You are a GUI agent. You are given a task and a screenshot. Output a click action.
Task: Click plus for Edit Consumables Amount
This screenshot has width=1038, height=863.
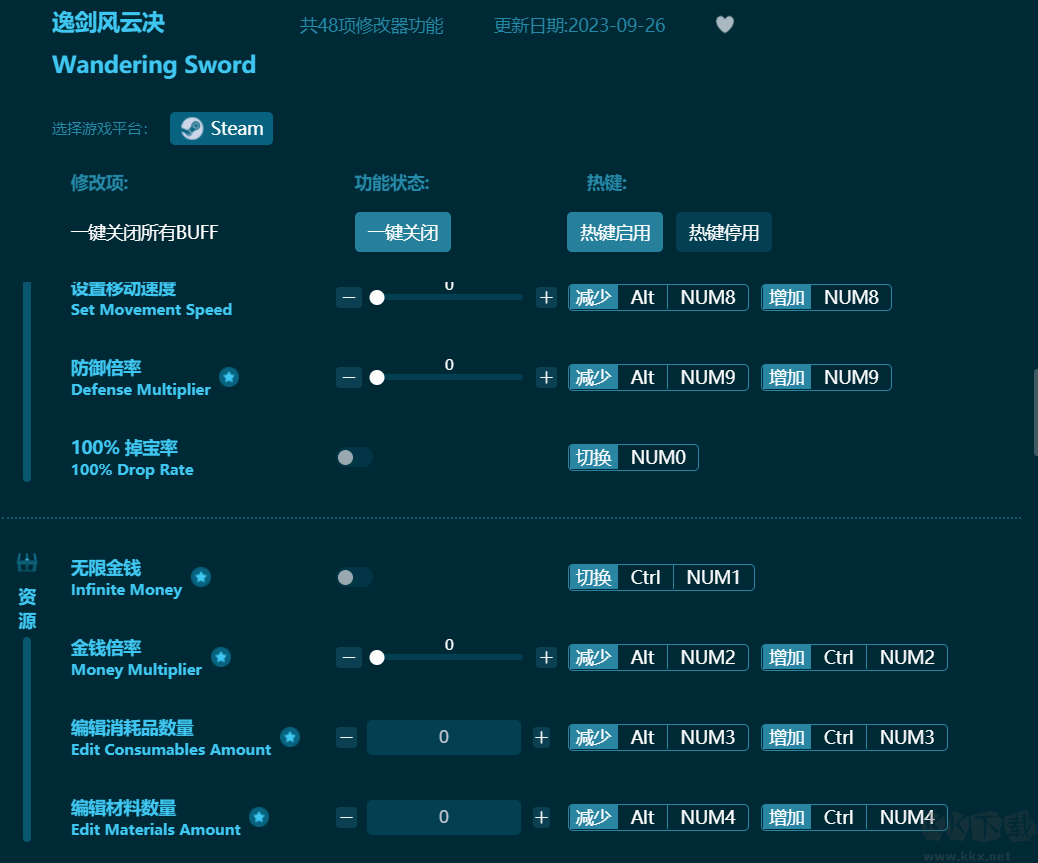point(542,737)
